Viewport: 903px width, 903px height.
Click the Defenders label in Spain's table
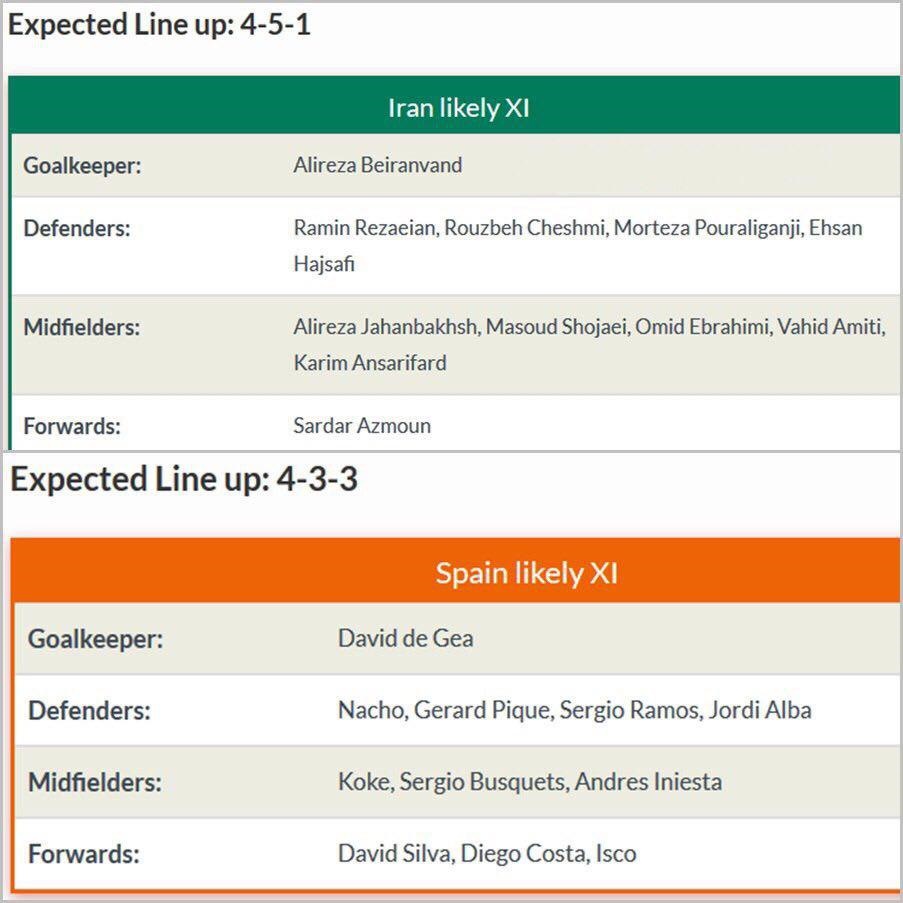tap(89, 711)
